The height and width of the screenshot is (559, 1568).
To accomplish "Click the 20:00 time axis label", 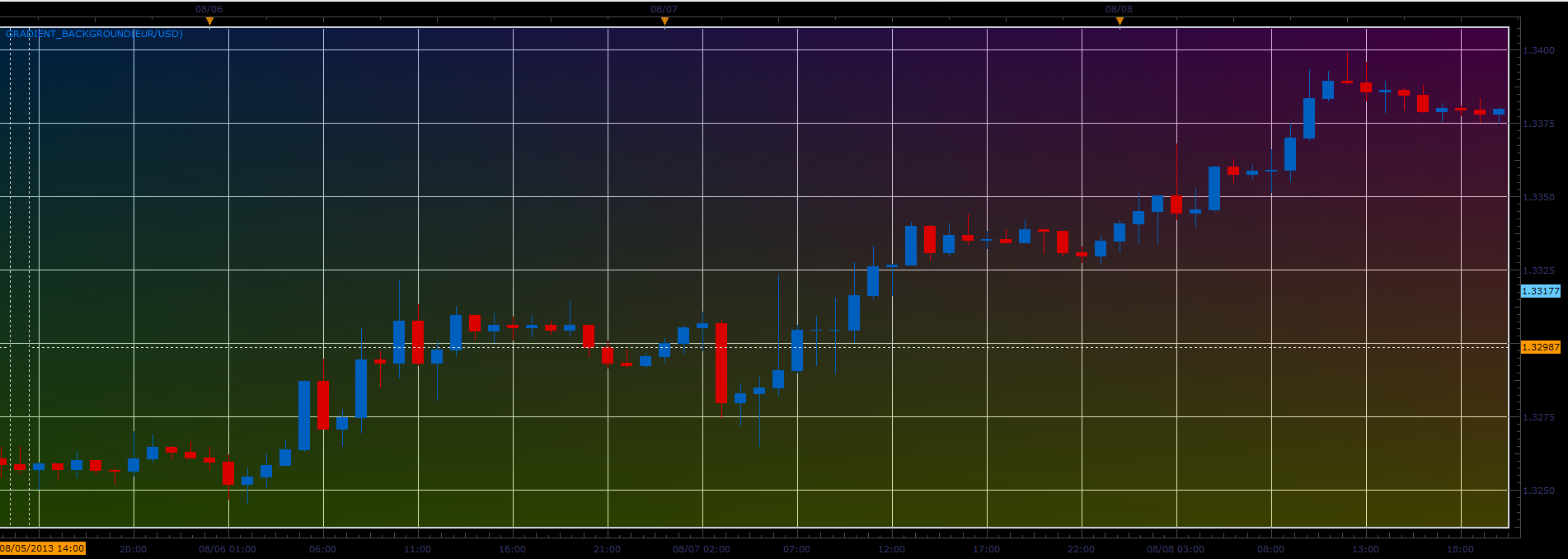I will [134, 549].
